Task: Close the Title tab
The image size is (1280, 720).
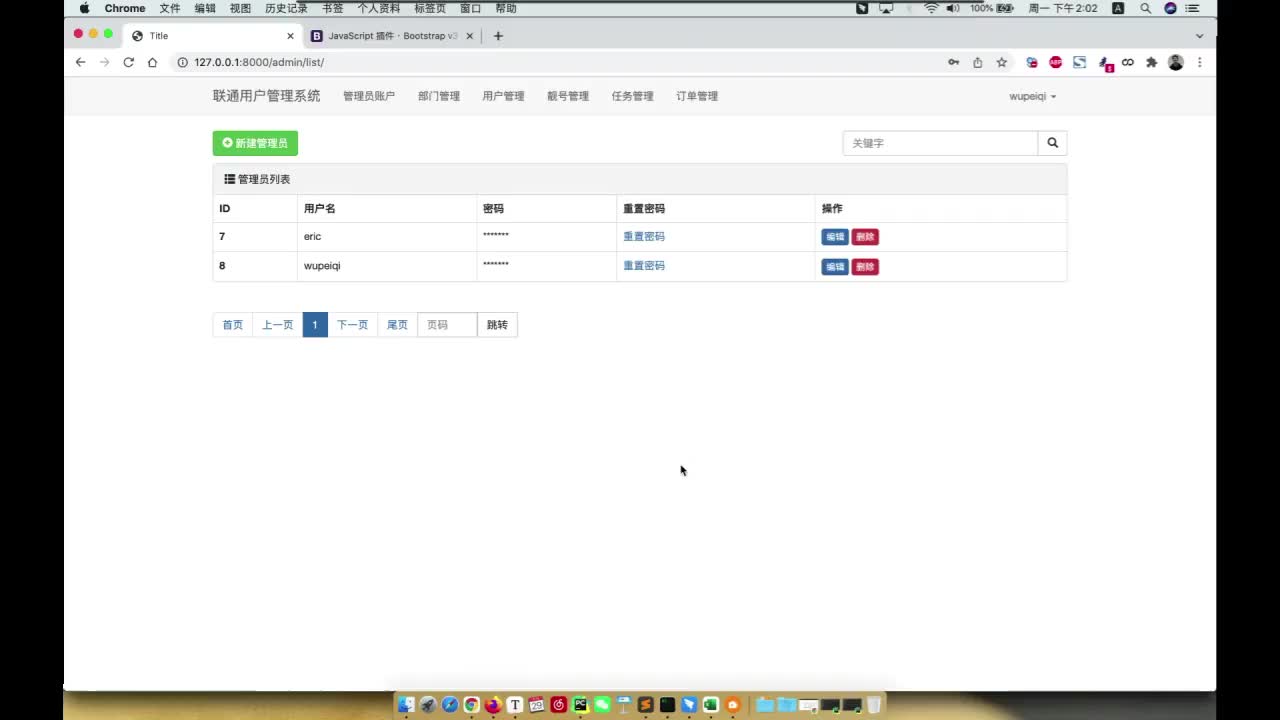Action: click(290, 36)
